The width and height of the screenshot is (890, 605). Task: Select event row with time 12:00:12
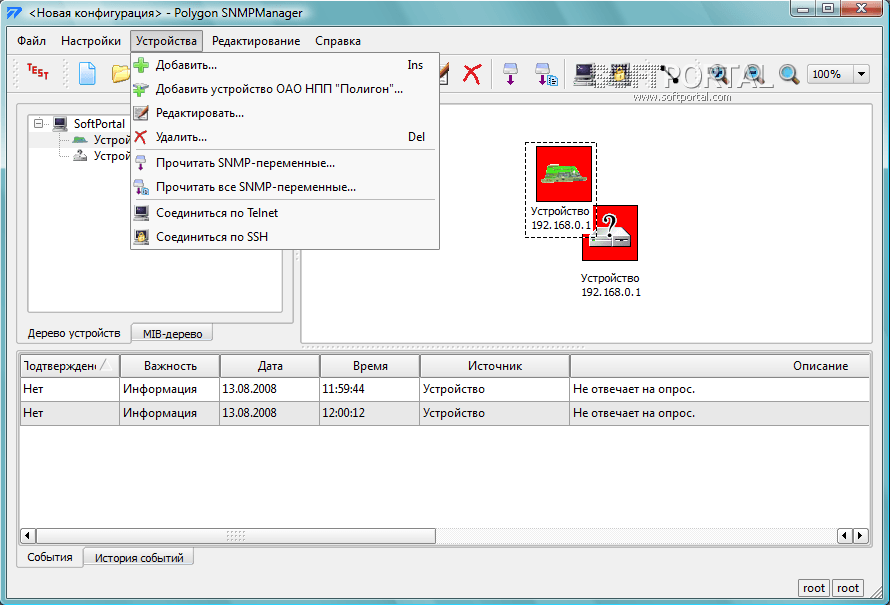(x=445, y=413)
